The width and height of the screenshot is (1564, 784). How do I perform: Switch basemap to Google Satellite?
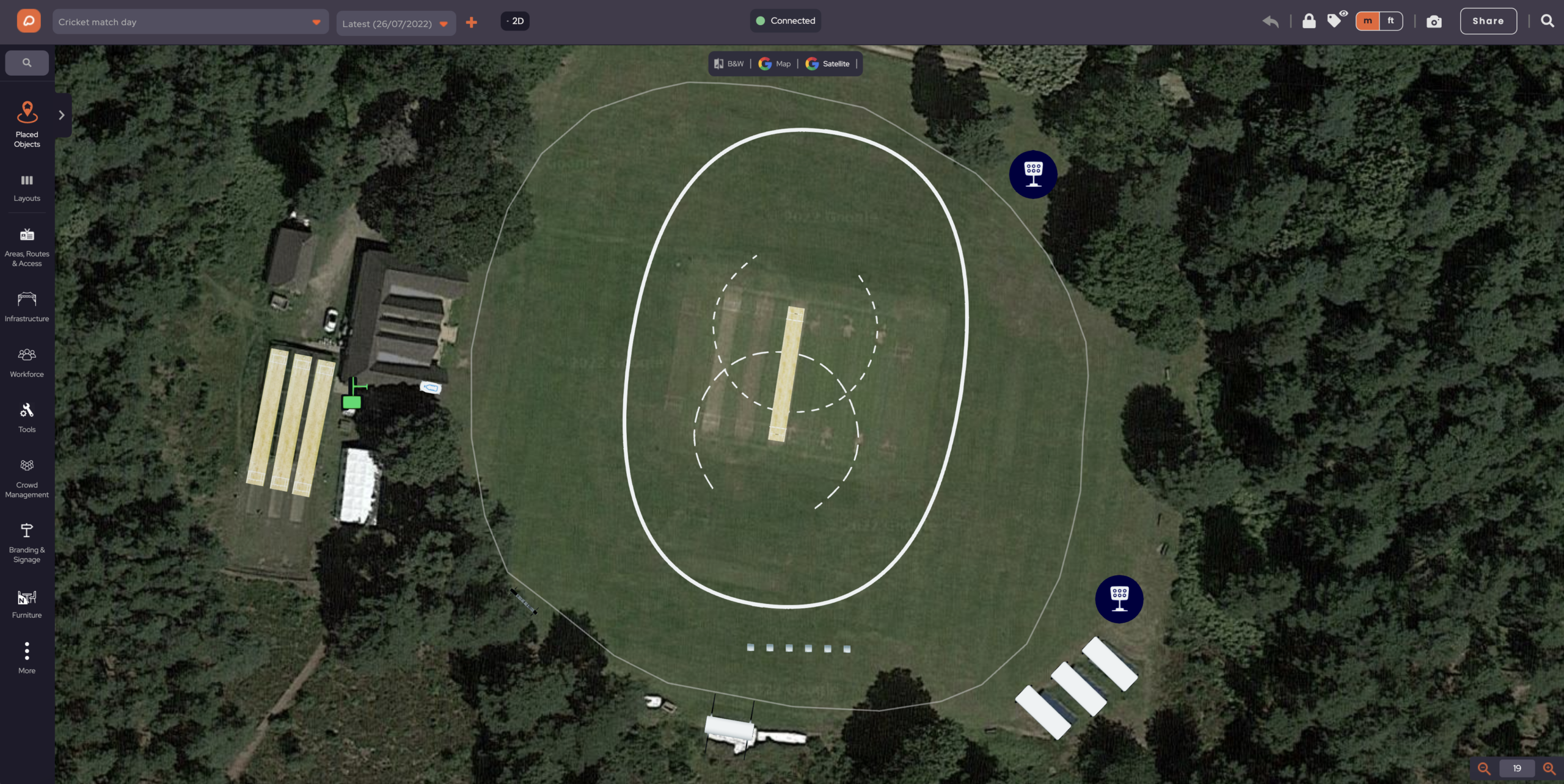[828, 64]
